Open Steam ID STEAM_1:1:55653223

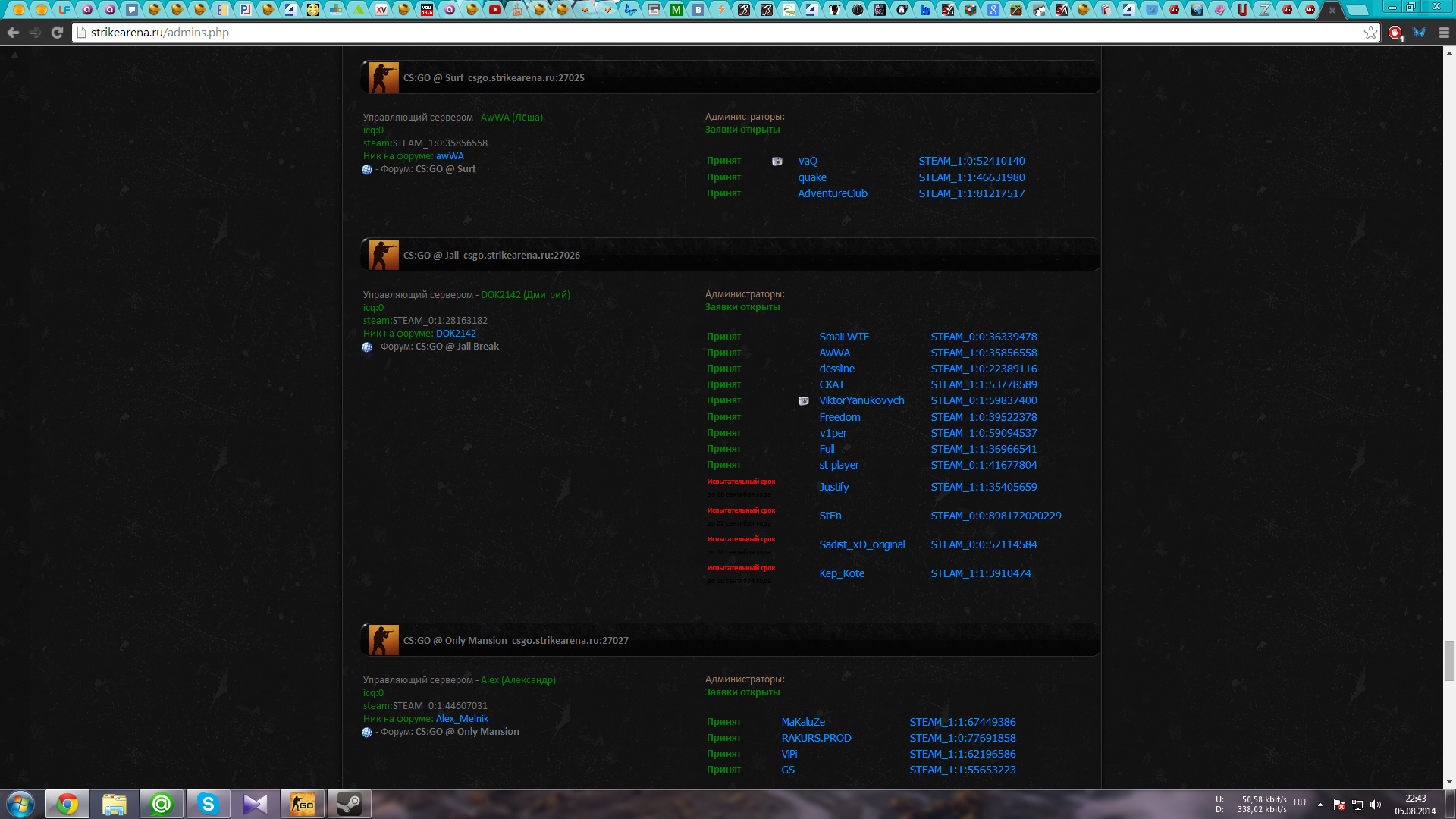(x=962, y=770)
